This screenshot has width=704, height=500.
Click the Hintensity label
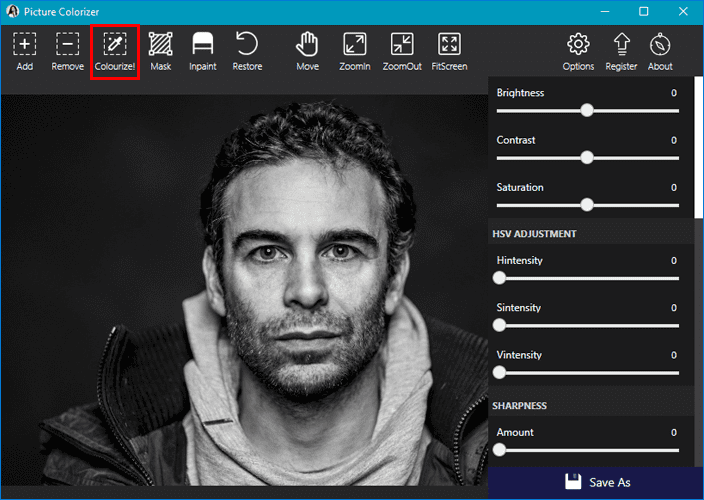coord(519,260)
